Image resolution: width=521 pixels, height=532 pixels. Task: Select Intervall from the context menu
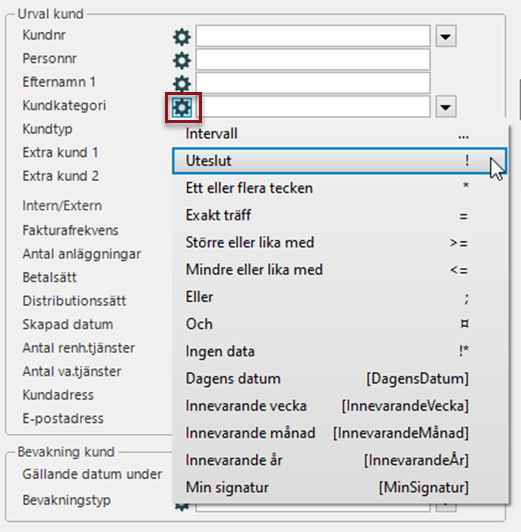coord(339,134)
